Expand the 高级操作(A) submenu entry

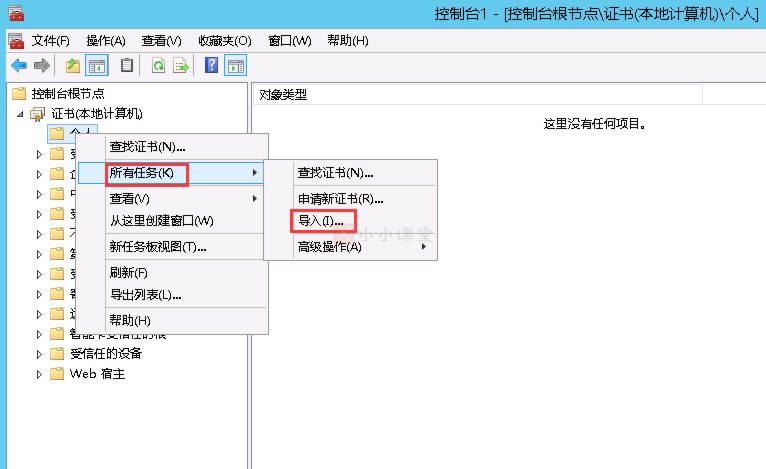(x=351, y=247)
